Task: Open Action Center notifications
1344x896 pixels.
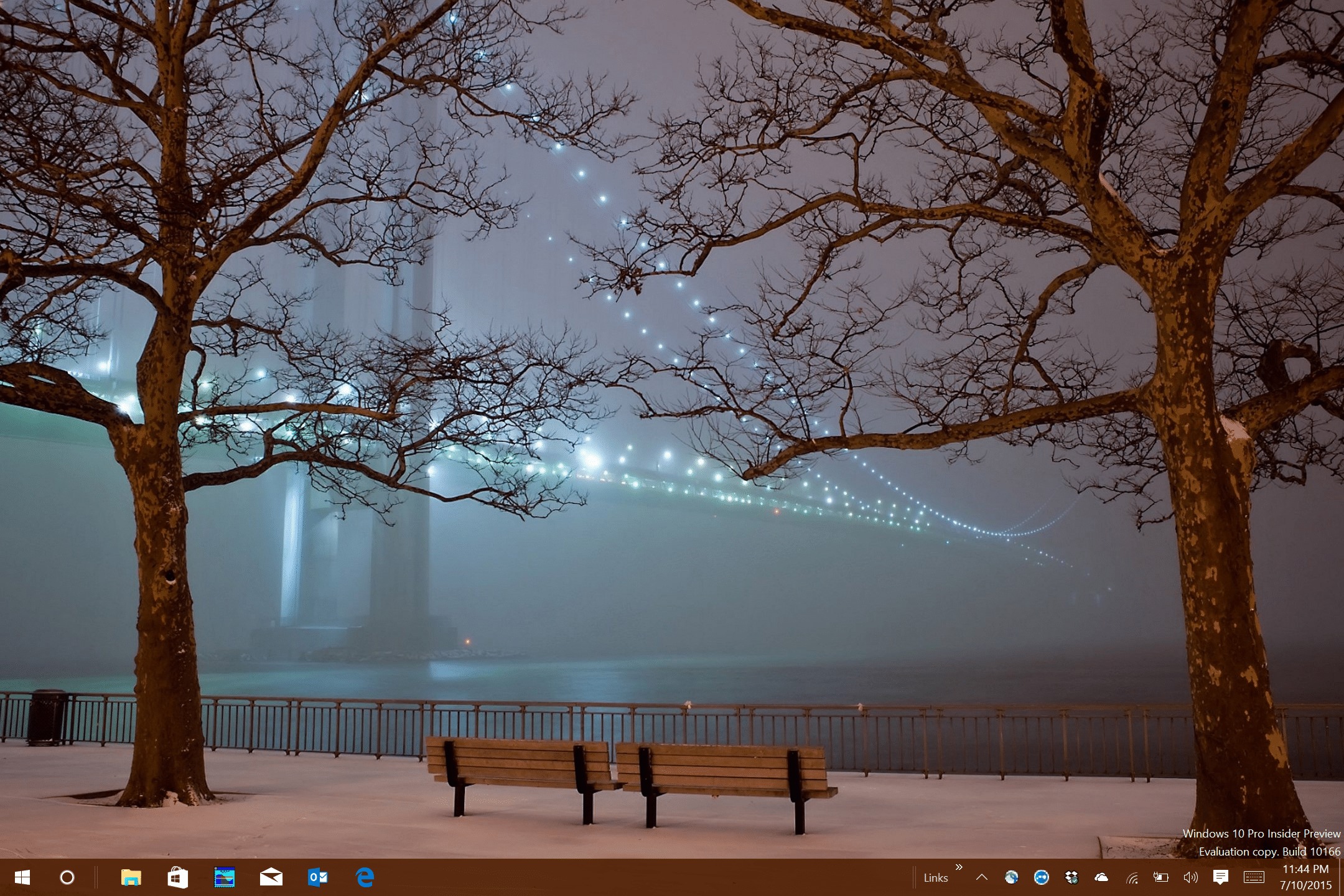Action: click(1221, 877)
